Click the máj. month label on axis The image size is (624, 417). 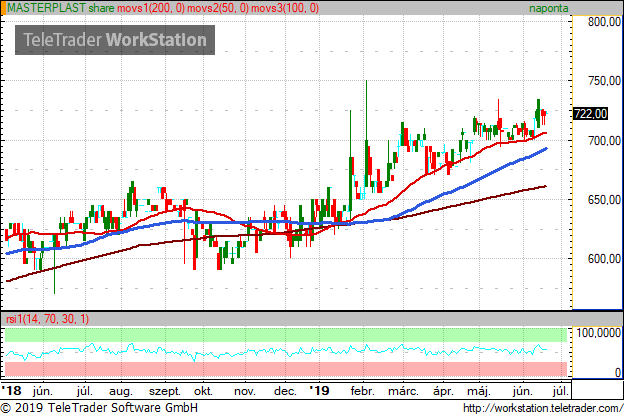479,392
